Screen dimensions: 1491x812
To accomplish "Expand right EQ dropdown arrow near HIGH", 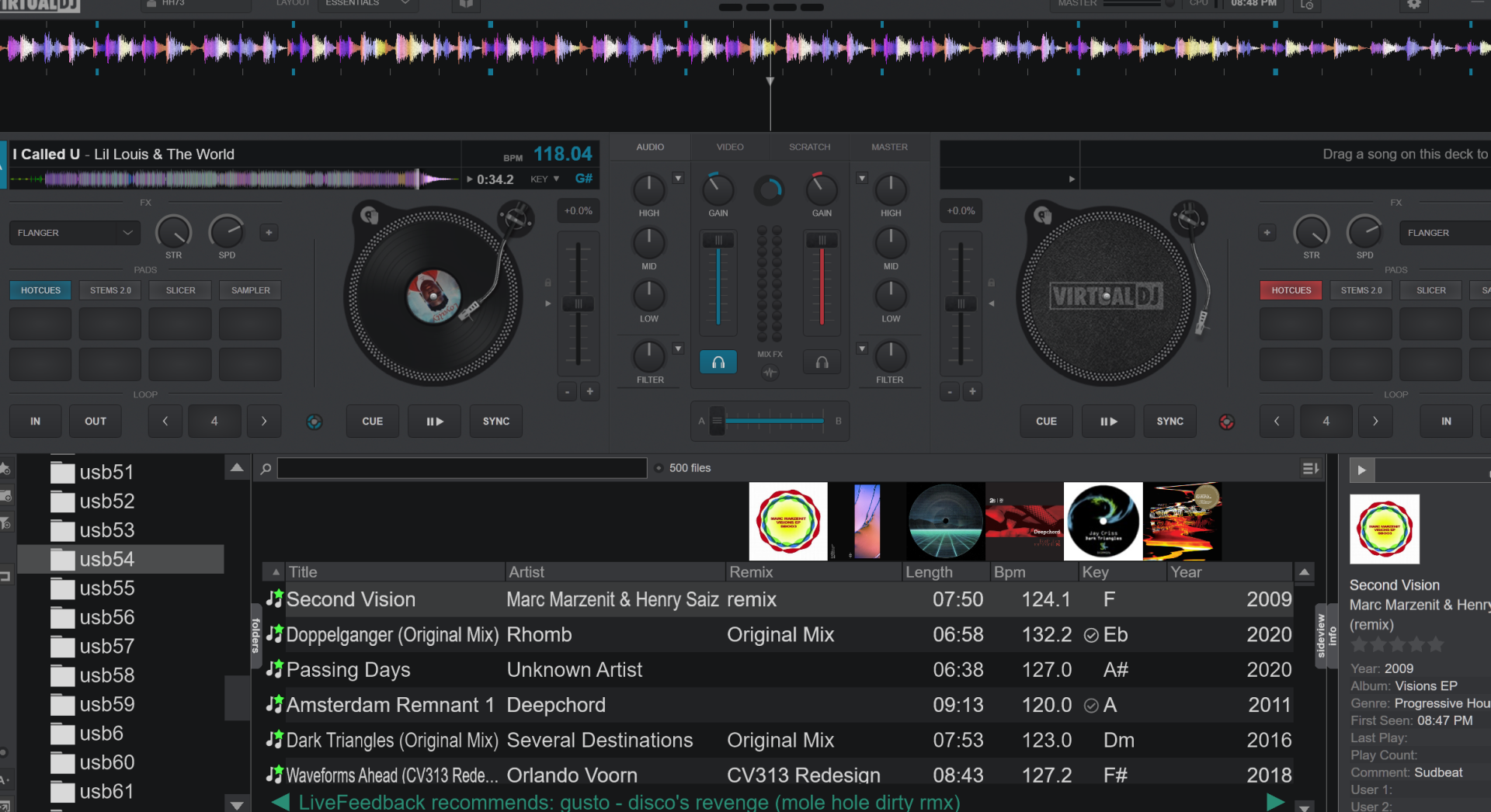I will click(x=861, y=179).
